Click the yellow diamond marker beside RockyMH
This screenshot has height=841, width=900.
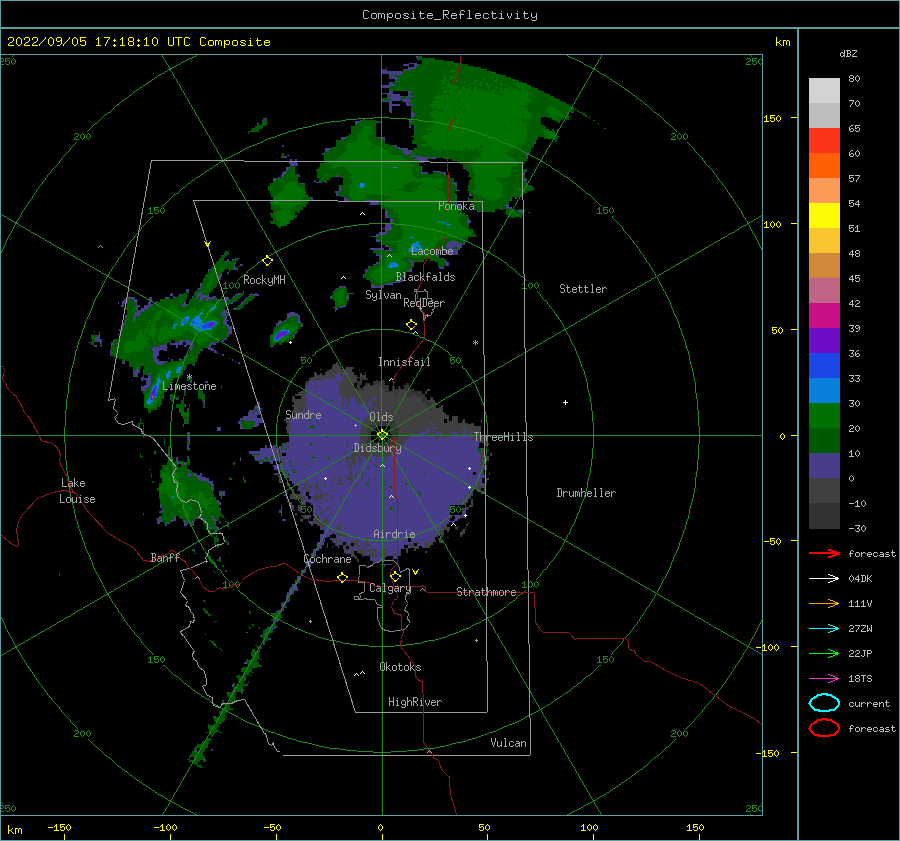267,261
